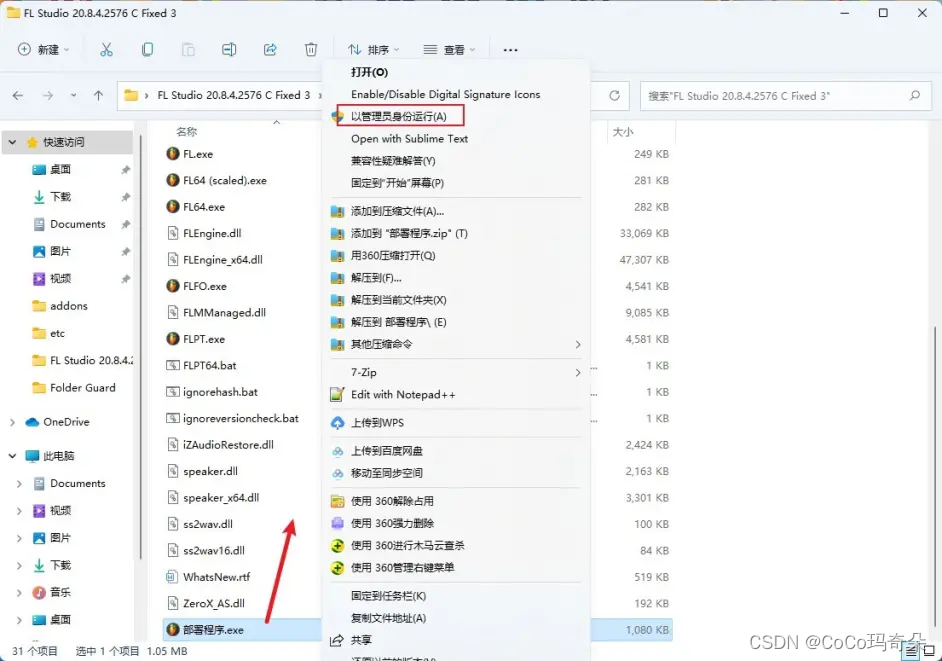Image resolution: width=942 pixels, height=661 pixels.
Task: Click FL Studio breadcrumb in address bar
Action: (234, 95)
